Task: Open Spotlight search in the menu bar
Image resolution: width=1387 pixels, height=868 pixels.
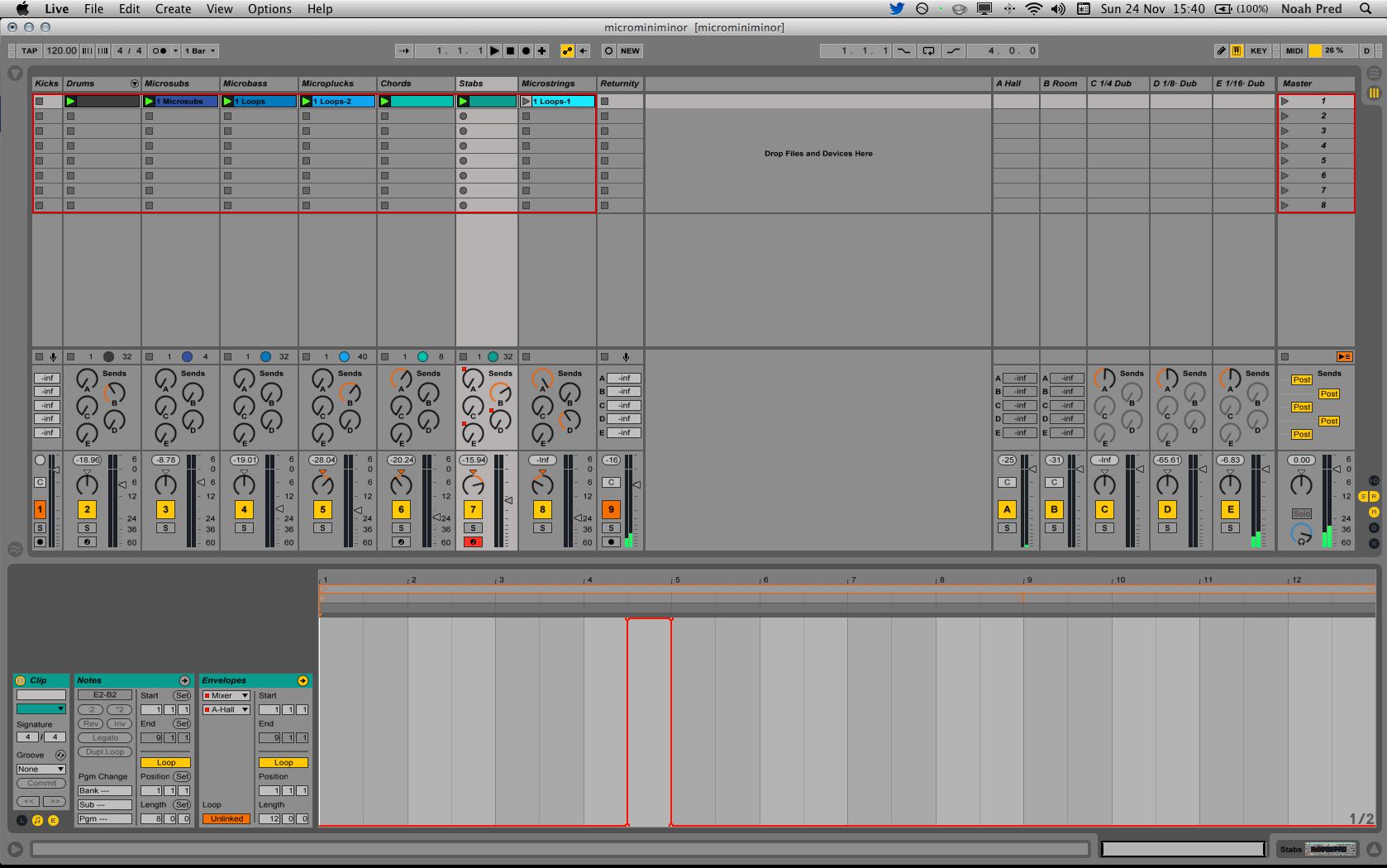Action: point(1366,9)
